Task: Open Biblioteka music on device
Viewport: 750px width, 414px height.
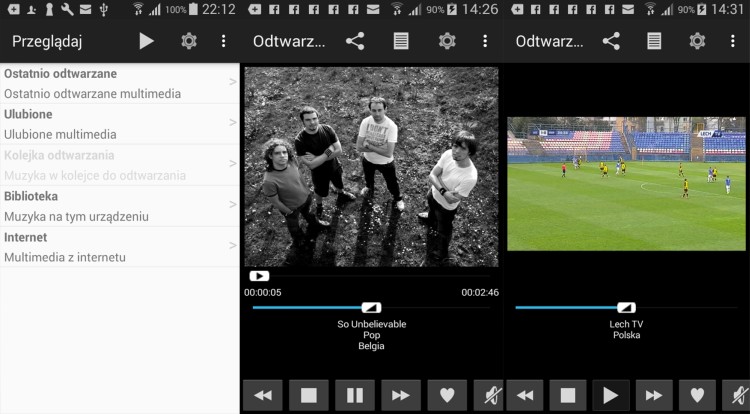Action: (119, 206)
